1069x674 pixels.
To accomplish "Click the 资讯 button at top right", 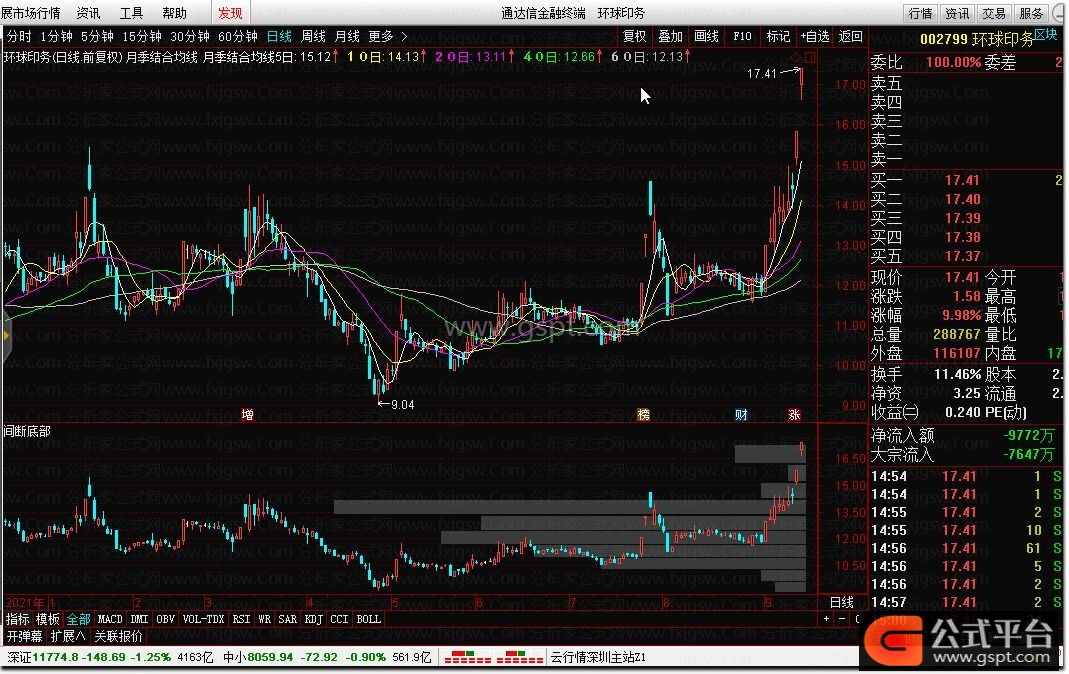I will [957, 13].
